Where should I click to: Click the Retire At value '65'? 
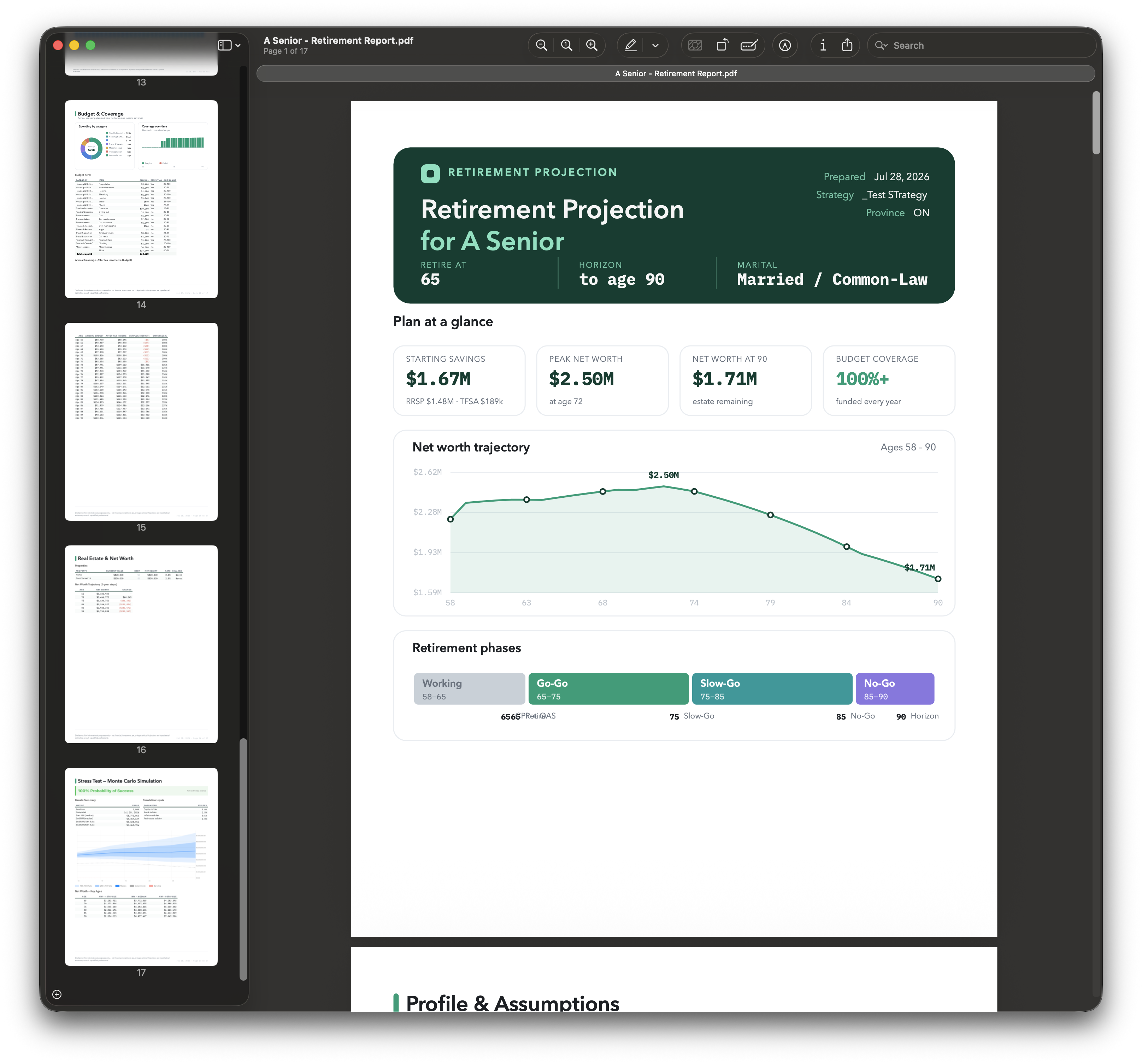coord(430,280)
